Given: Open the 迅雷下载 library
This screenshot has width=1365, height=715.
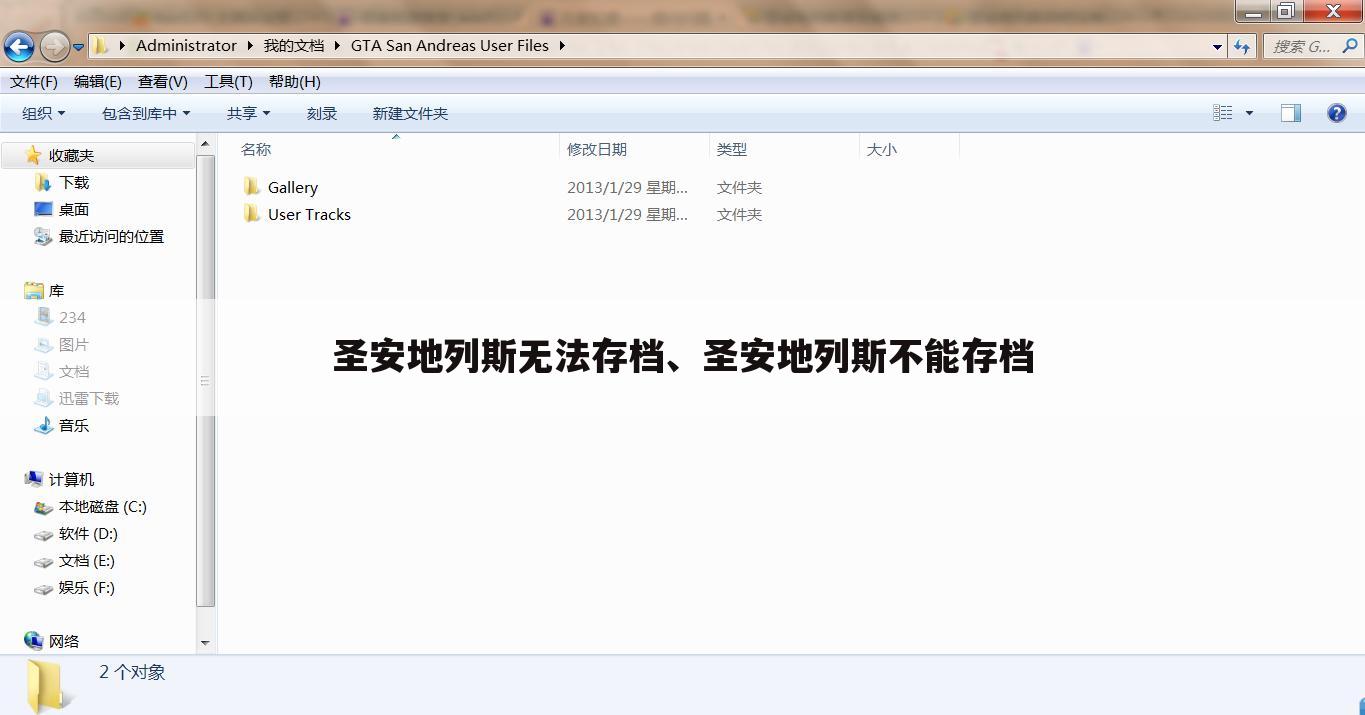Looking at the screenshot, I should (x=89, y=398).
